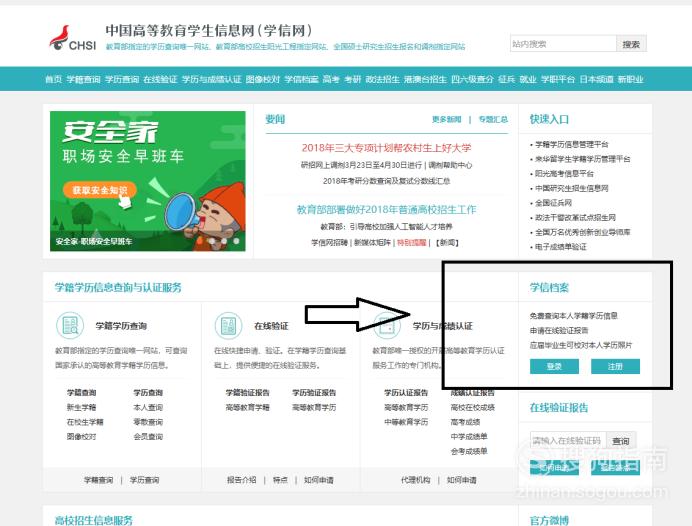Open 在校生学籍 link
This screenshot has height=526, width=692.
(85, 422)
